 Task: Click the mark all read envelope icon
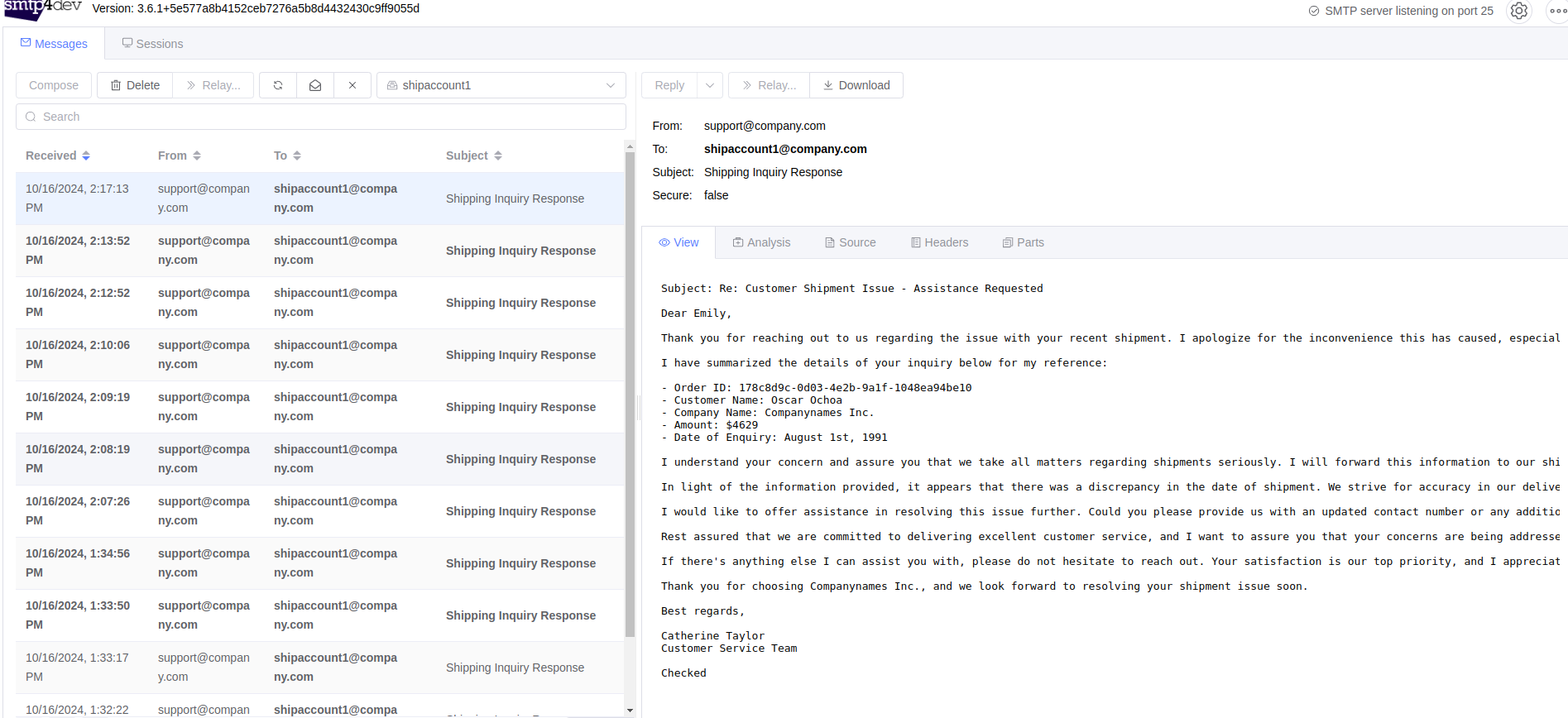(315, 85)
